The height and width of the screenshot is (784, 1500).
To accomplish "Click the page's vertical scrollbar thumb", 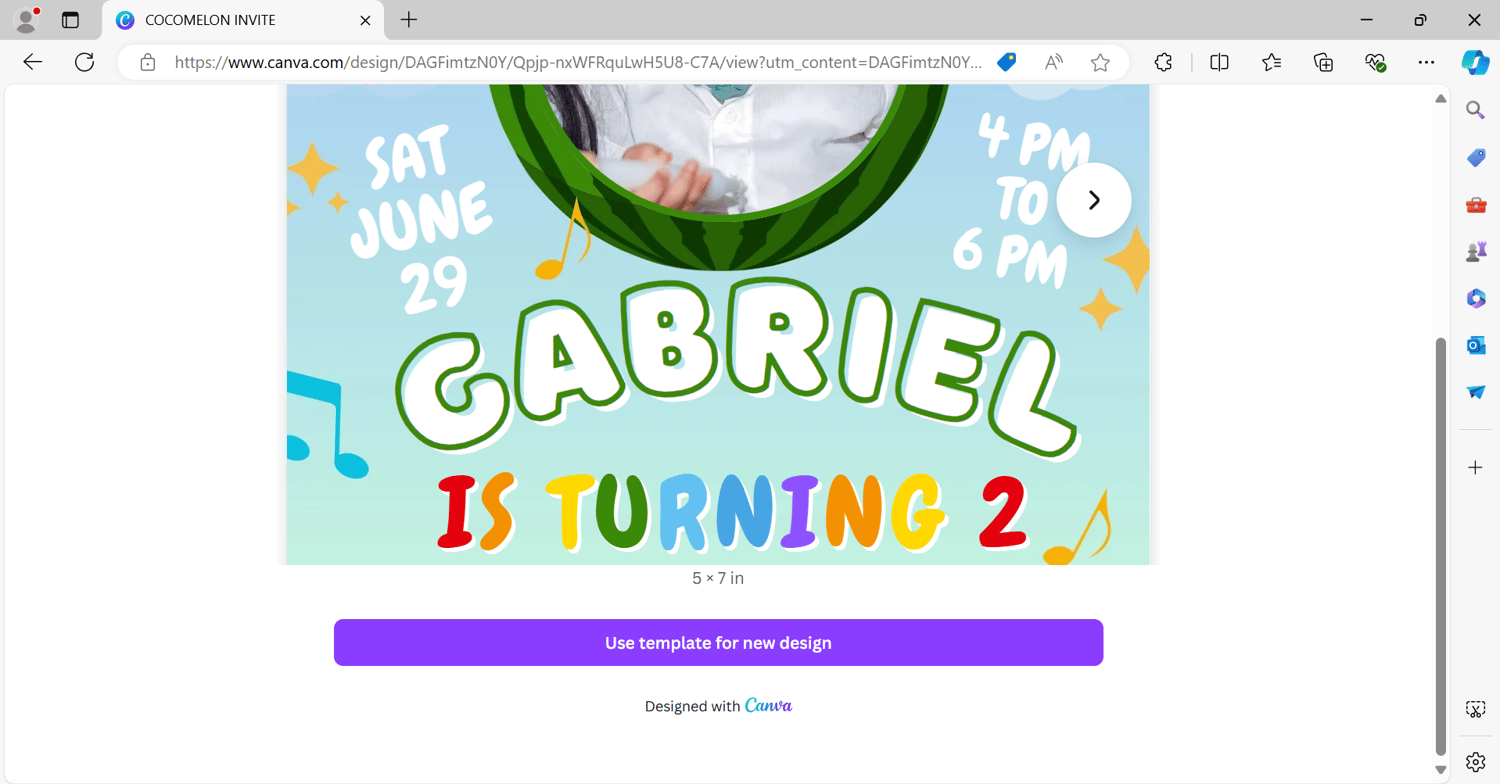I will (x=1441, y=546).
